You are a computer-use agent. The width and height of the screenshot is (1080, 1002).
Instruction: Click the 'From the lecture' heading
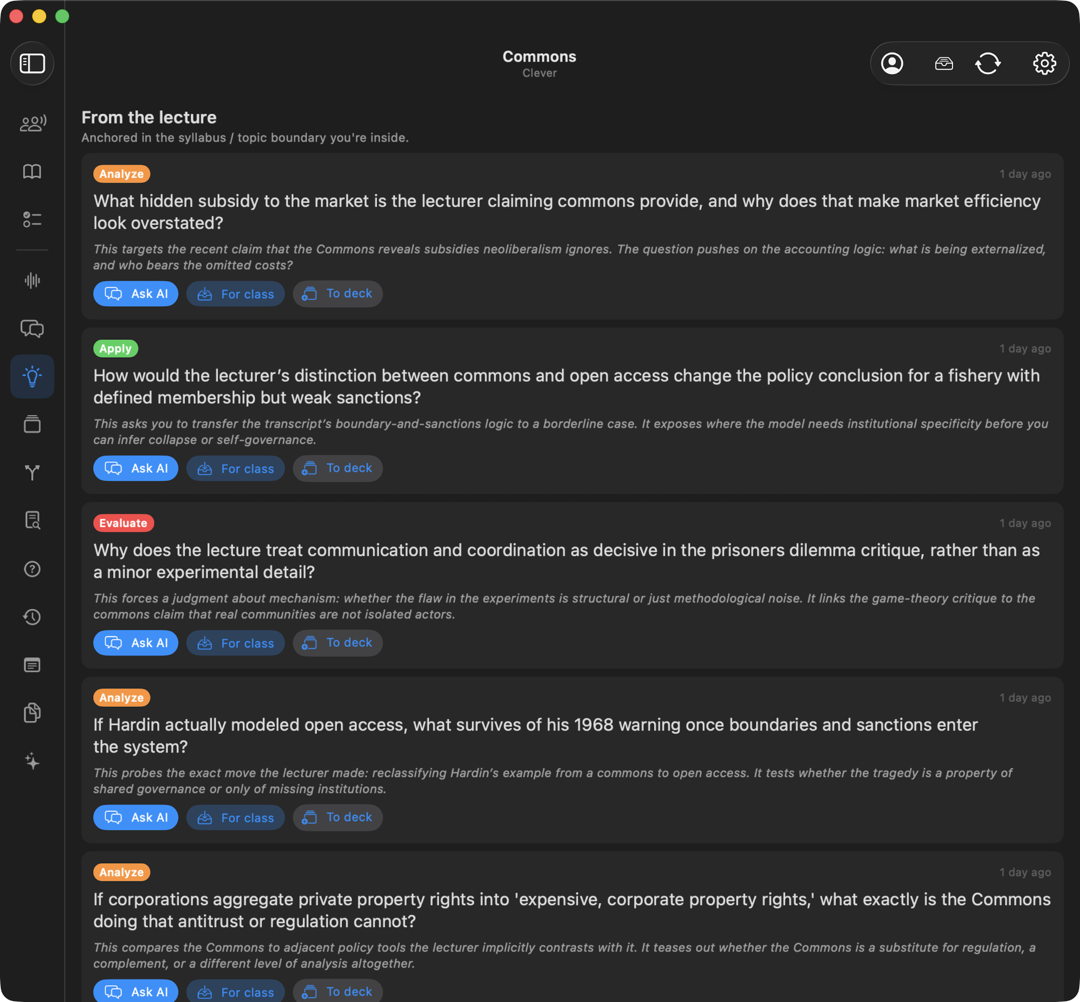pyautogui.click(x=149, y=117)
